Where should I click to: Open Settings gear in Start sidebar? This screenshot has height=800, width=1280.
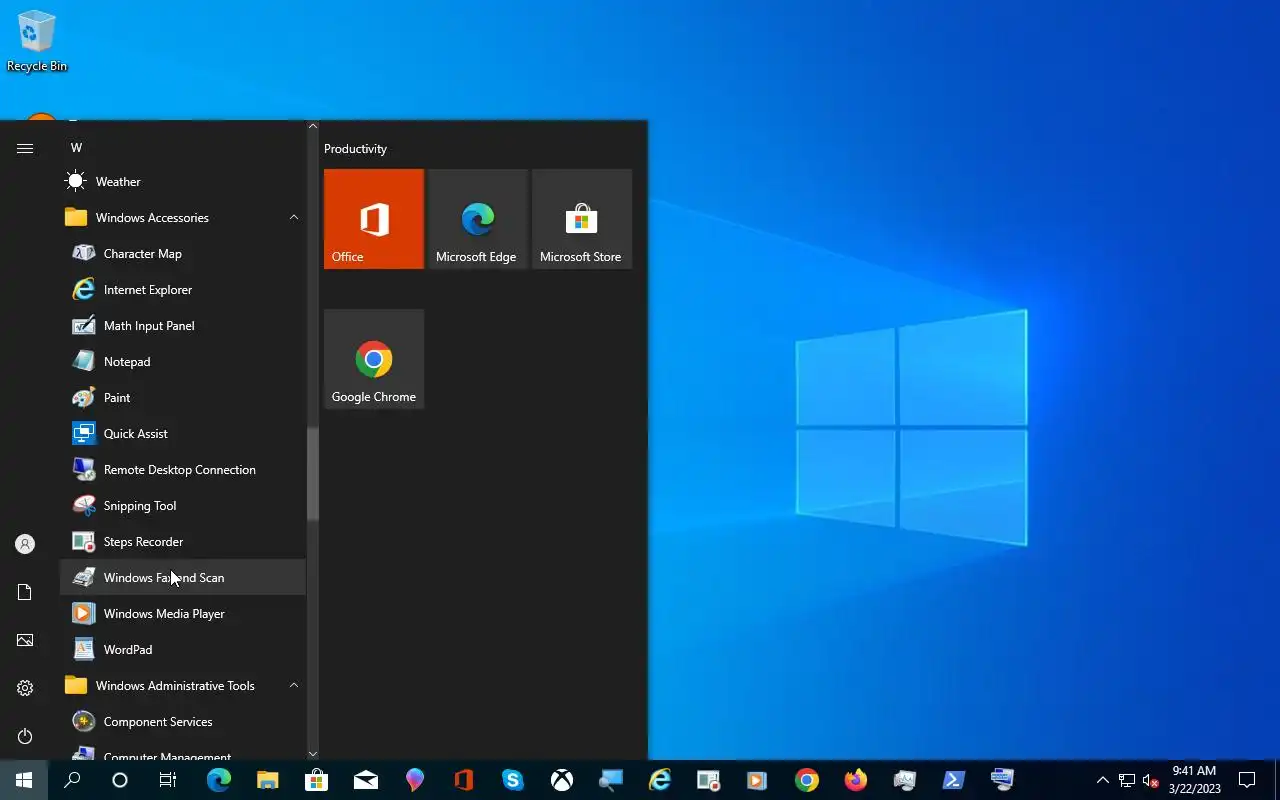pos(25,688)
